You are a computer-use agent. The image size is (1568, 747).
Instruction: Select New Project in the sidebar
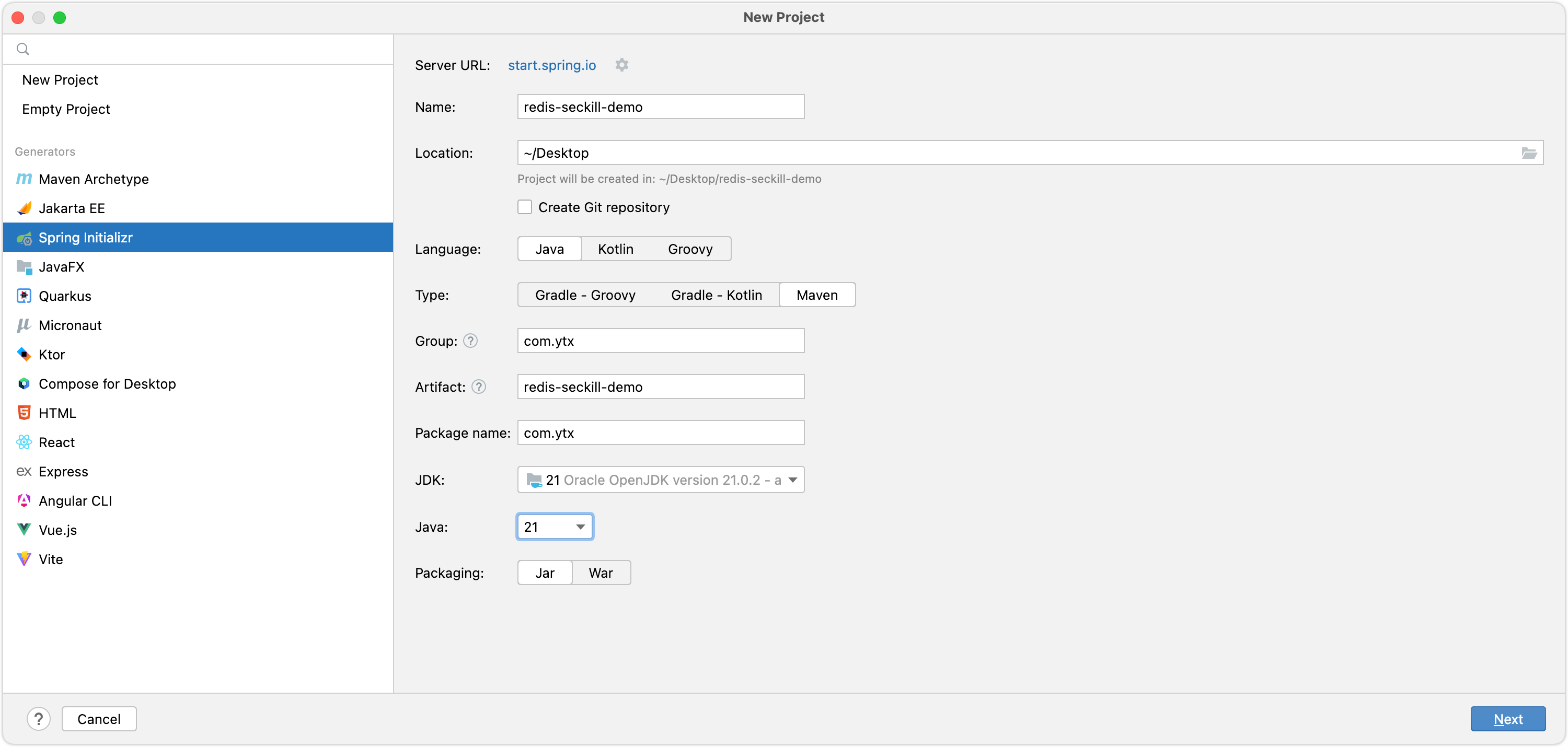60,80
